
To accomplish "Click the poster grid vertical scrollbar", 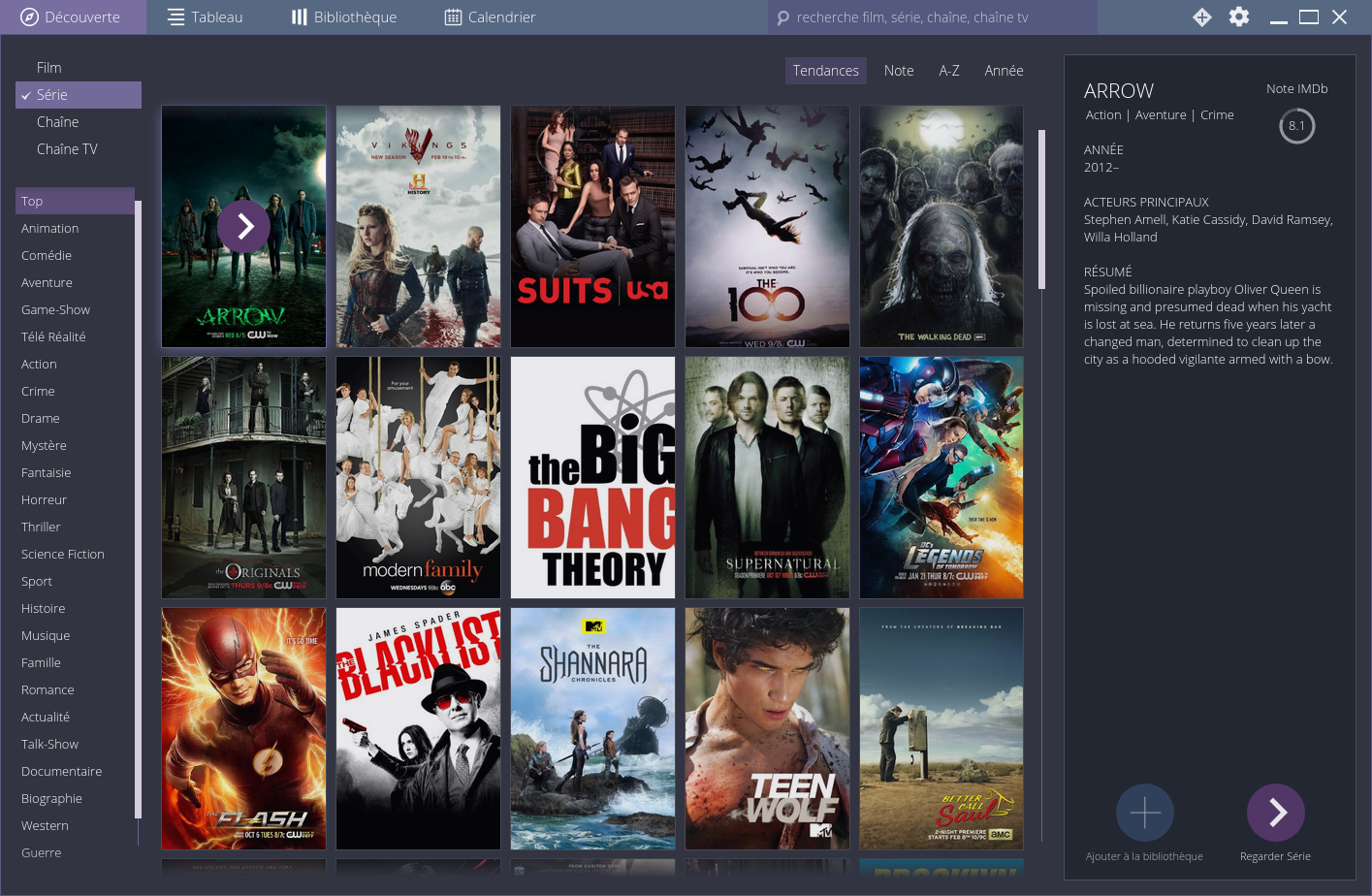I will click(1041, 209).
